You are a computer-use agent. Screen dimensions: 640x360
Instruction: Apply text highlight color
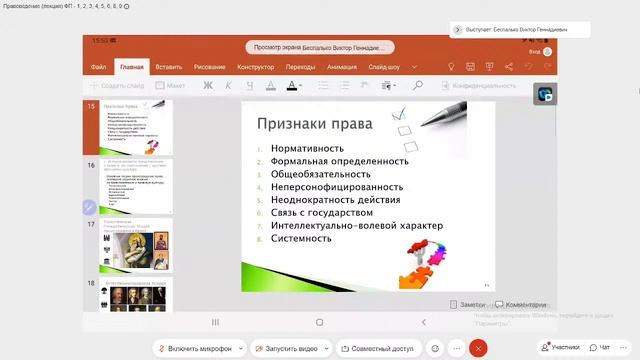point(271,85)
